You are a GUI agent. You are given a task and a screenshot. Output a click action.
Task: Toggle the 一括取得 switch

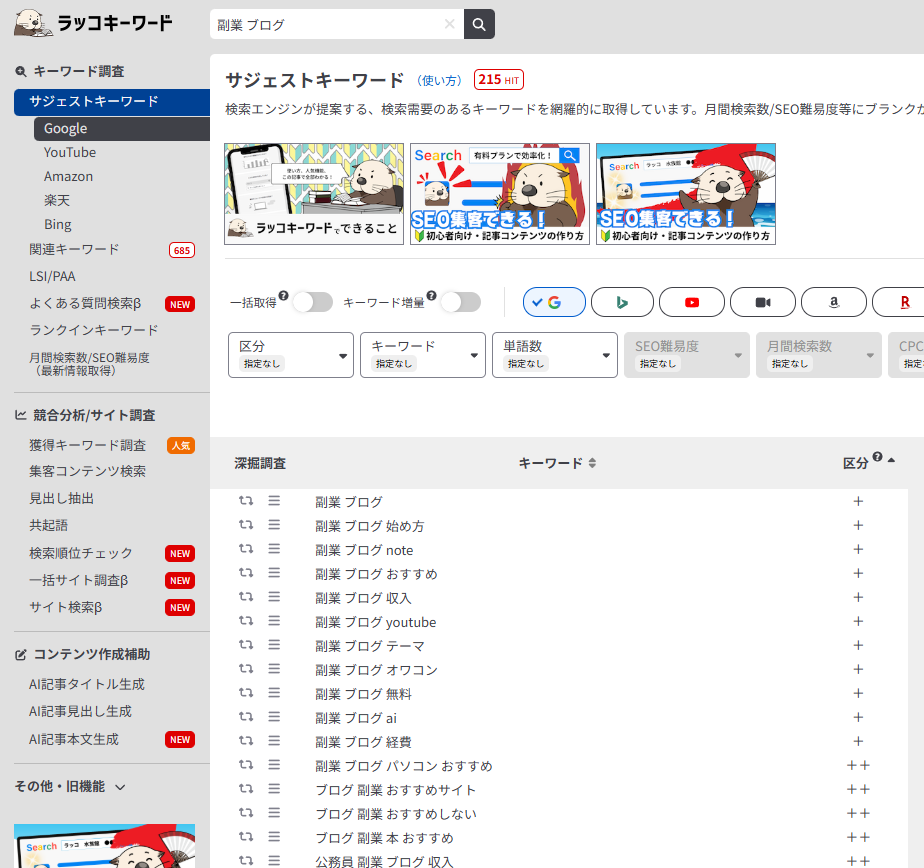(311, 302)
